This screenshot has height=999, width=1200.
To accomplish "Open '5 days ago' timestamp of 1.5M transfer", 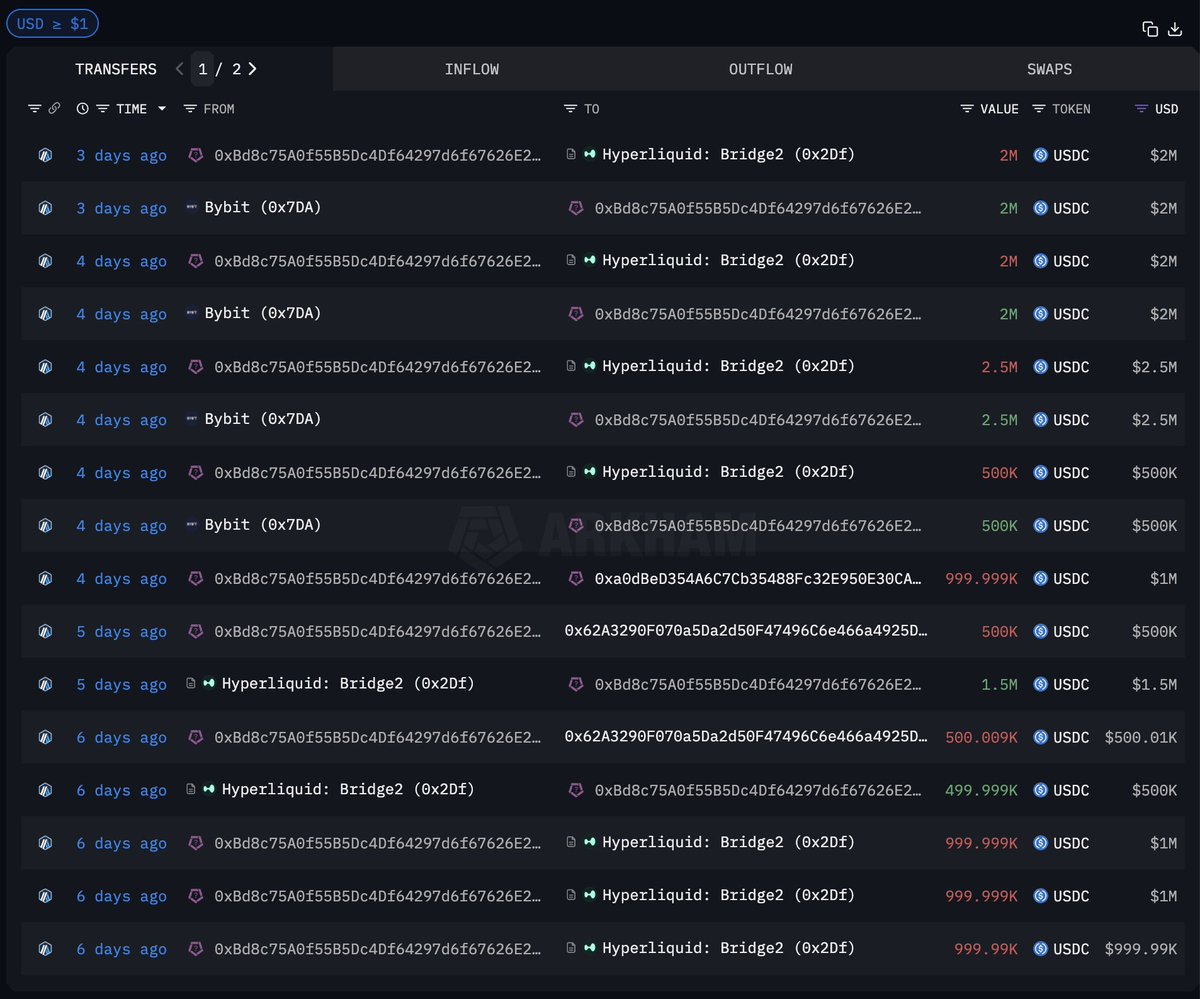I will (121, 685).
